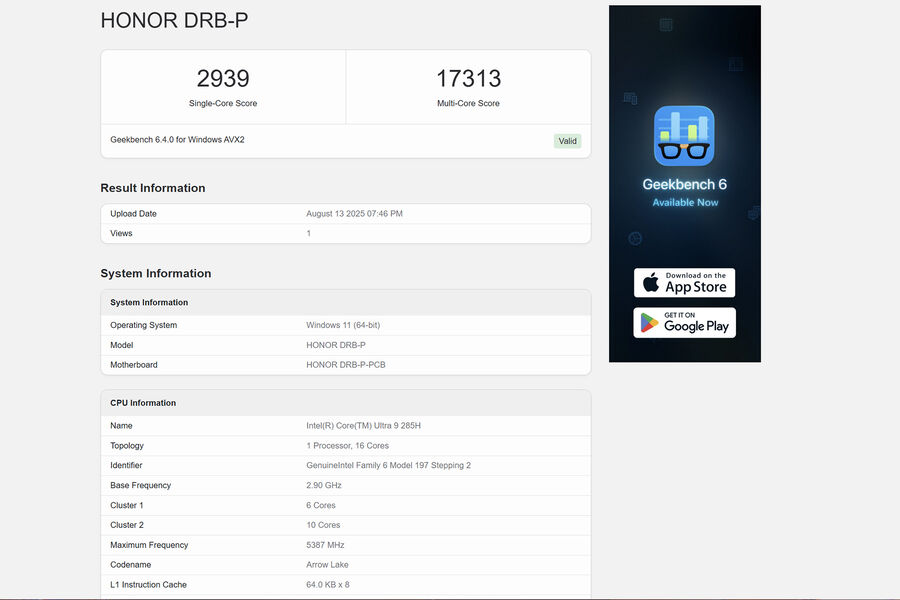Click the single-core score value 2939

coord(223,79)
